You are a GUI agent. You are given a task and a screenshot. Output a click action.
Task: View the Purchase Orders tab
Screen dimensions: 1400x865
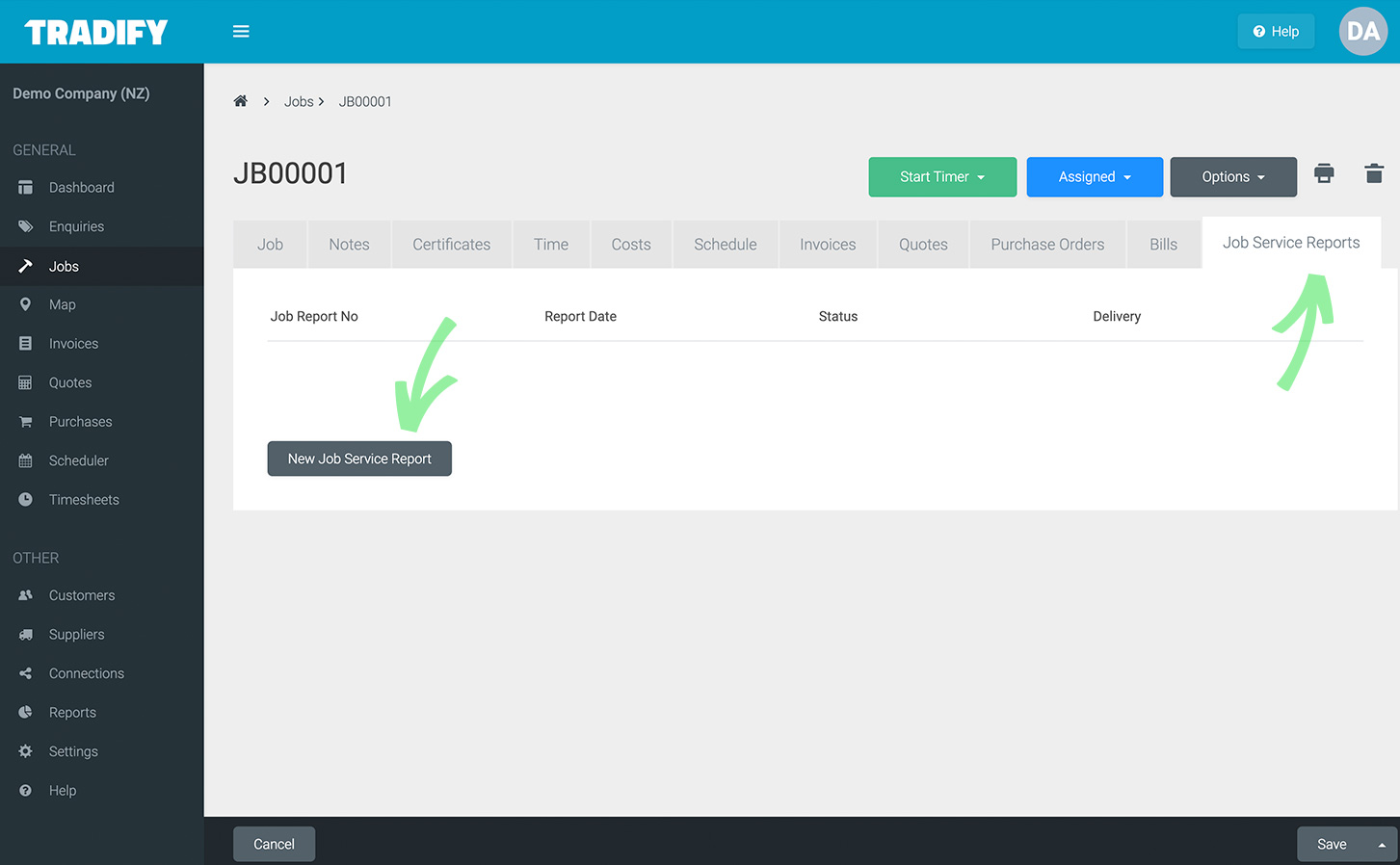[1047, 245]
